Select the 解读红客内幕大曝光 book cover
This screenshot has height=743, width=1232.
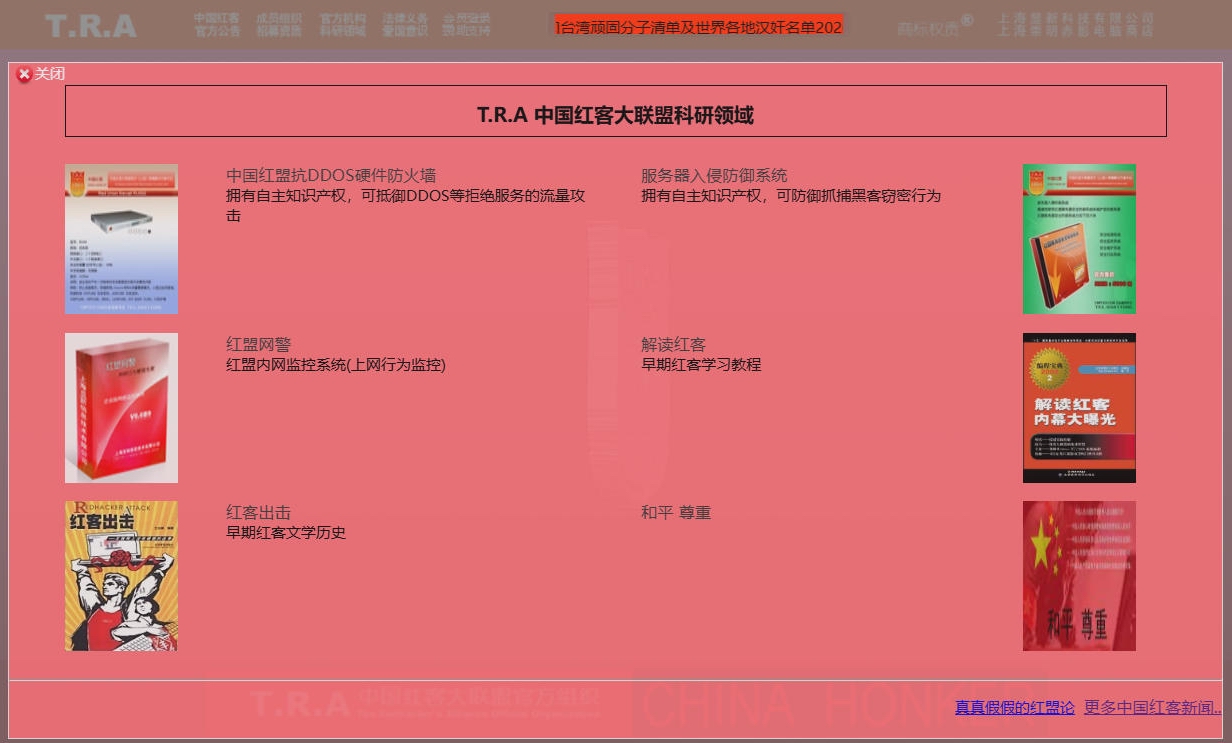coord(1079,408)
